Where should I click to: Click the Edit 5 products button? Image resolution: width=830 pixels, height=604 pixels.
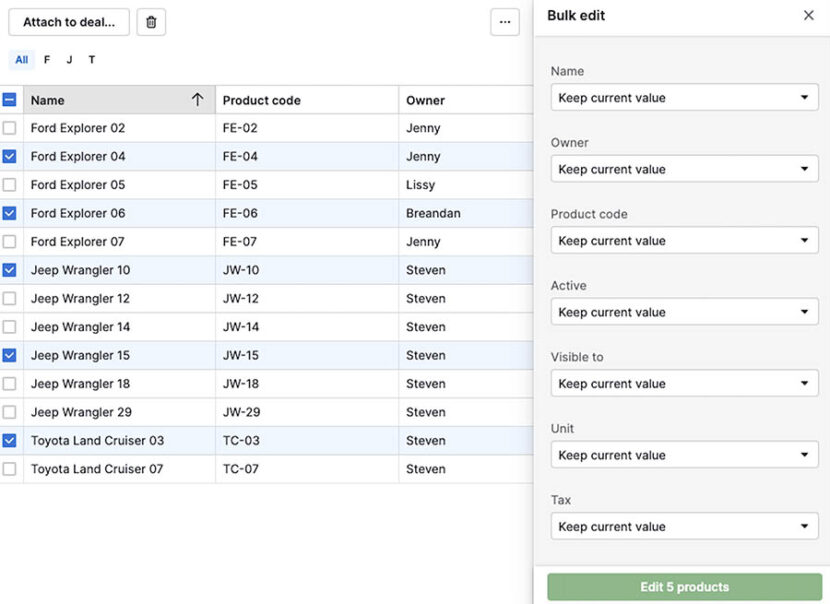[683, 587]
